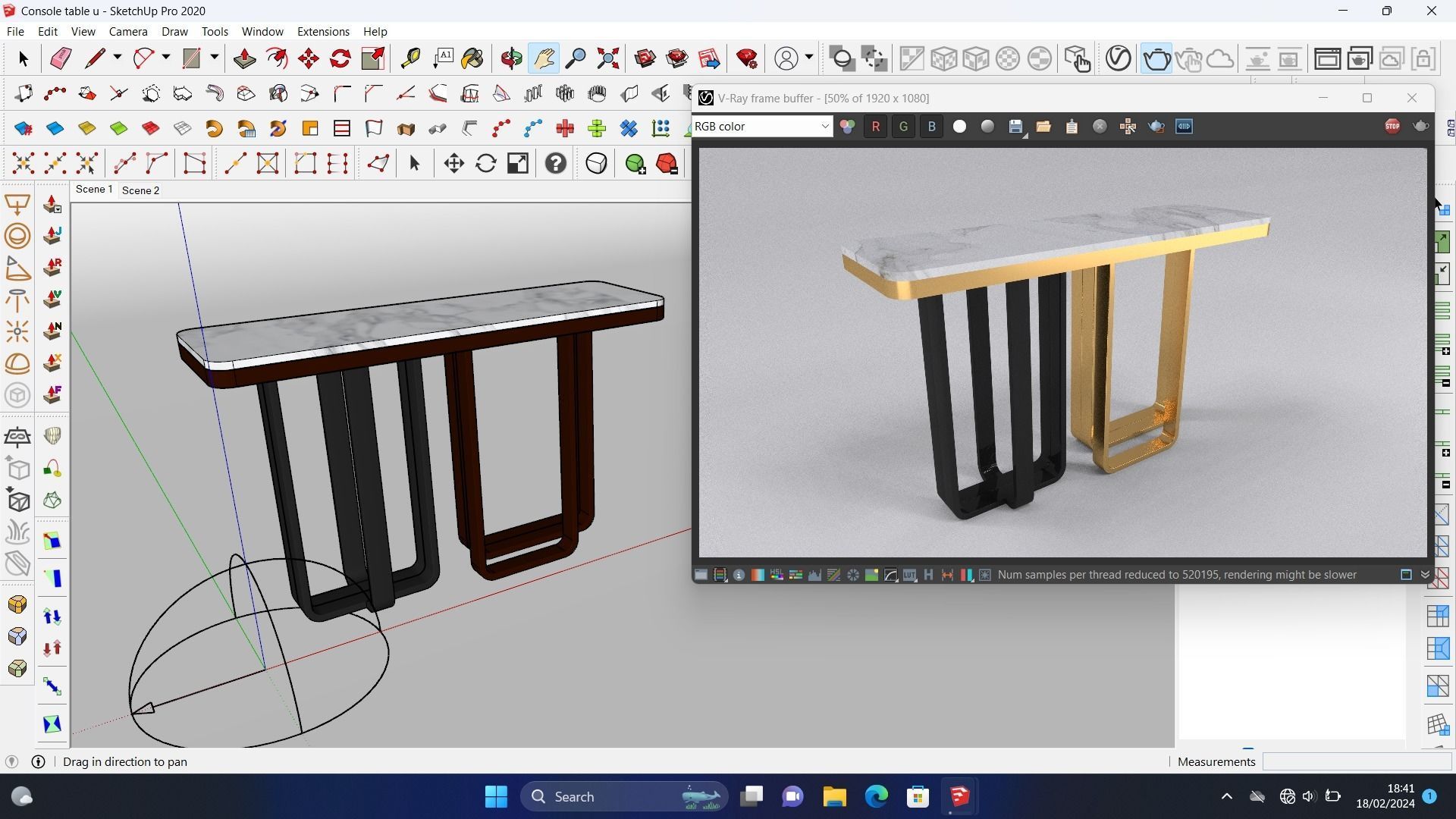Toggle the A/B compare icon in frame buffer
Image resolution: width=1456 pixels, height=819 pixels.
pyautogui.click(x=1185, y=127)
